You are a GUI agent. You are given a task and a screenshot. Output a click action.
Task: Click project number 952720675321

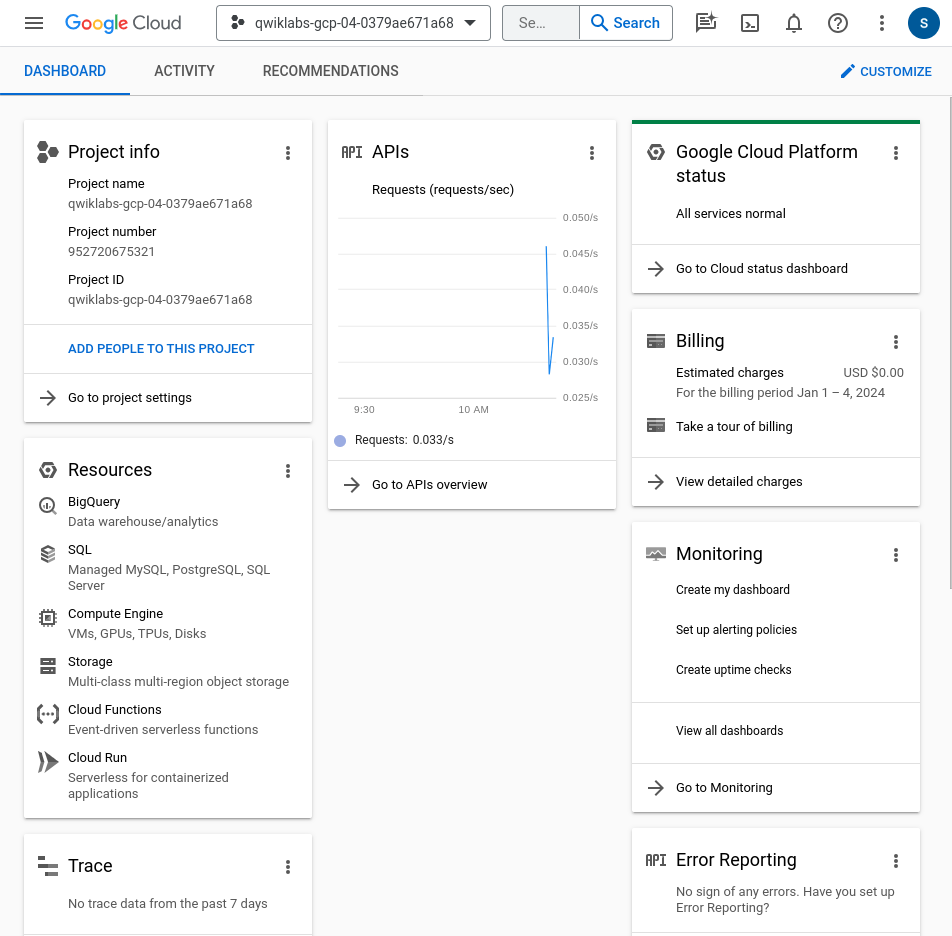[111, 251]
